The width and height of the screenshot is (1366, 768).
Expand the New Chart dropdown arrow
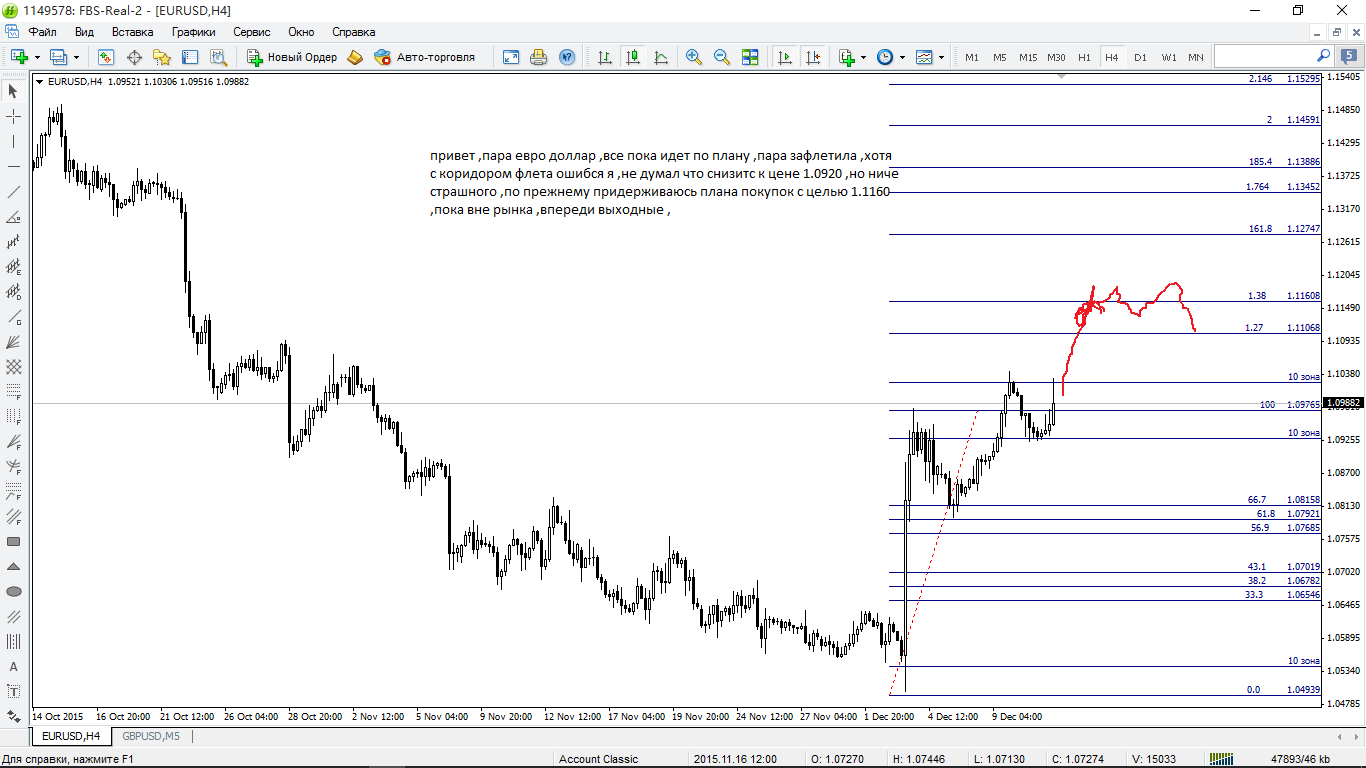pos(36,57)
